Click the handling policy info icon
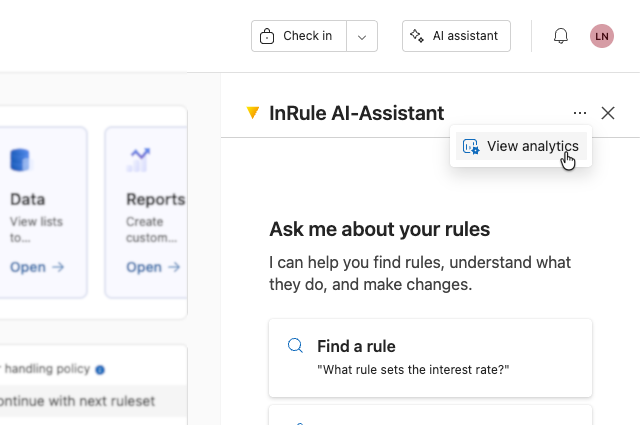 point(100,369)
